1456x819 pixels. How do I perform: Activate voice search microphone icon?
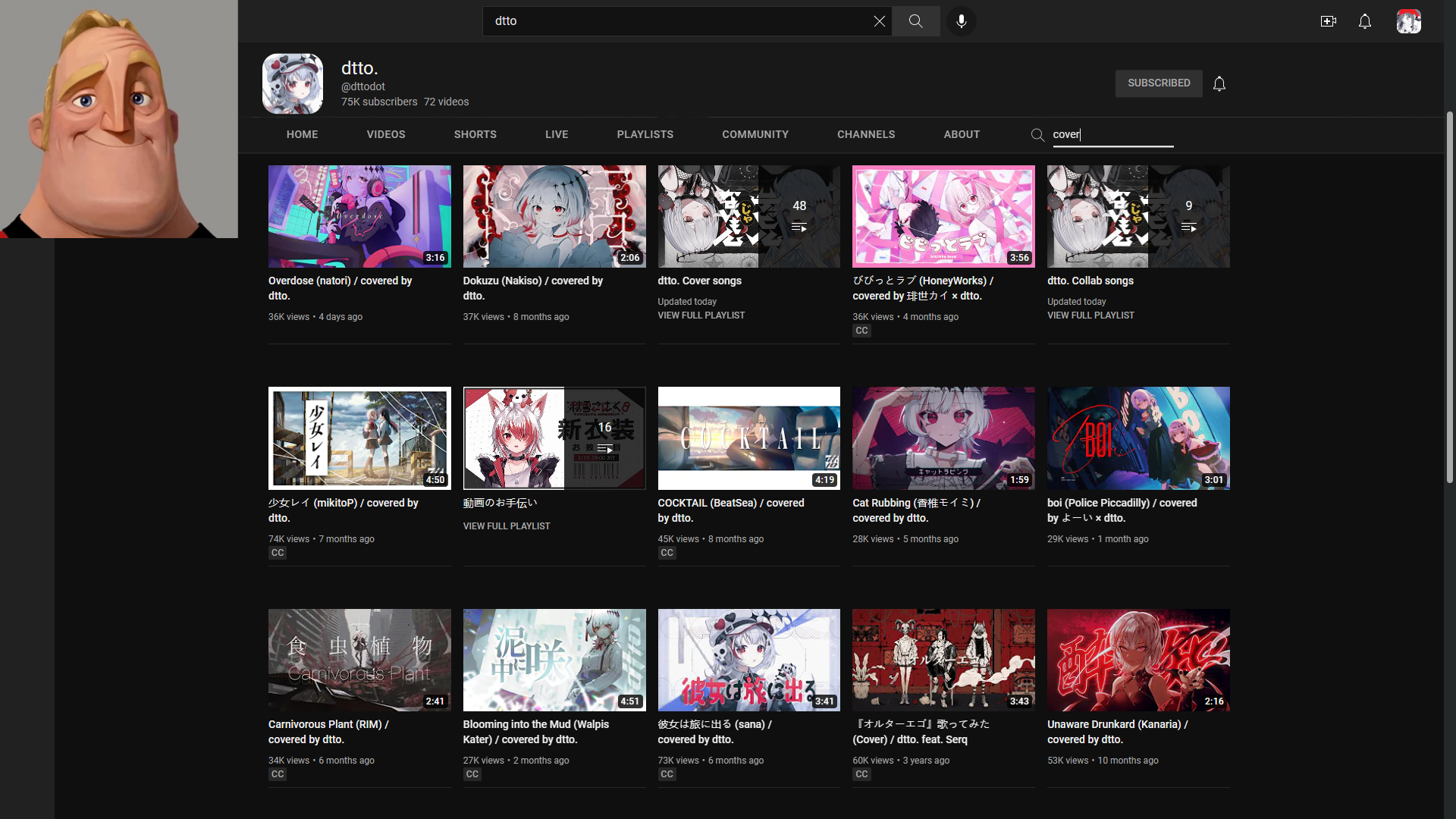961,21
